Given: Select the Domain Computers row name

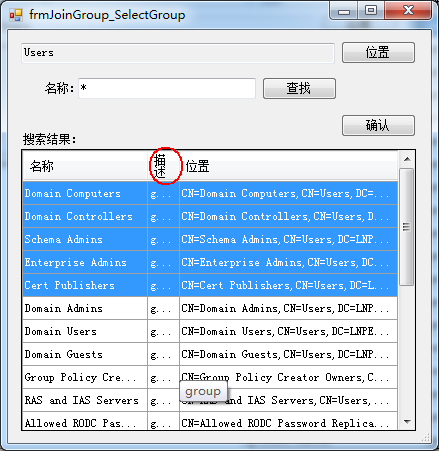Looking at the screenshot, I should pos(85,193).
